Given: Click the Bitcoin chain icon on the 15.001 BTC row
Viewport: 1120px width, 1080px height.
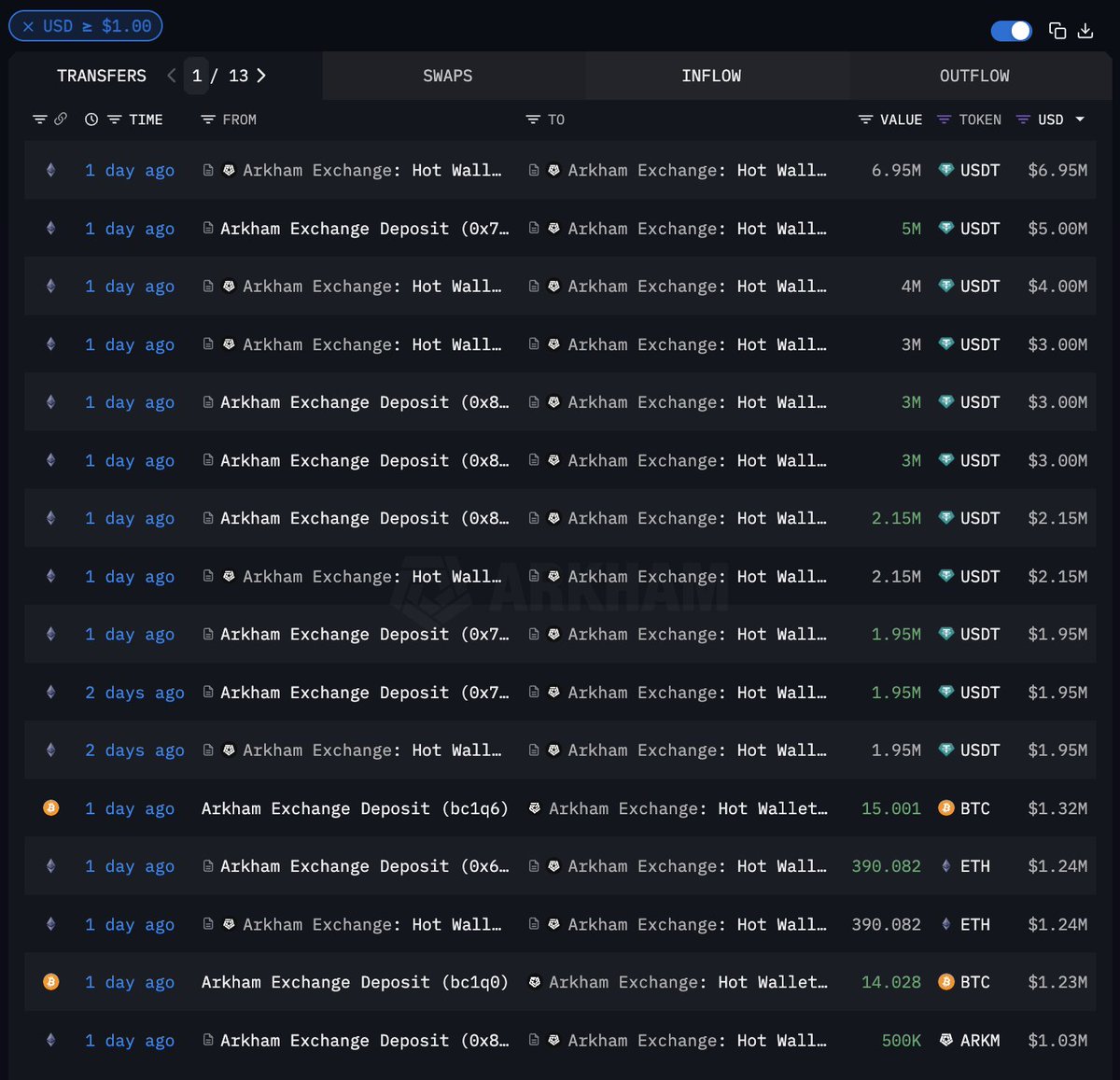Looking at the screenshot, I should coord(51,808).
